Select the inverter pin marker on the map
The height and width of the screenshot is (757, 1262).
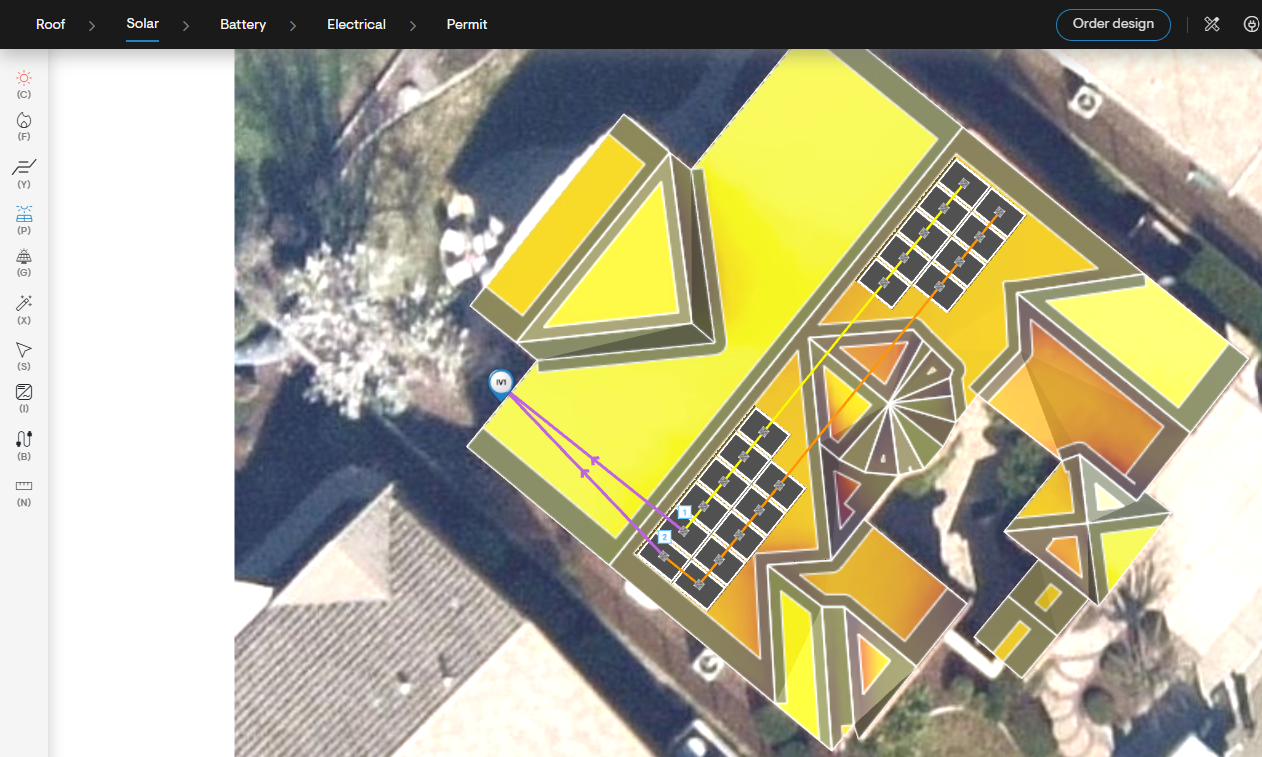501,384
